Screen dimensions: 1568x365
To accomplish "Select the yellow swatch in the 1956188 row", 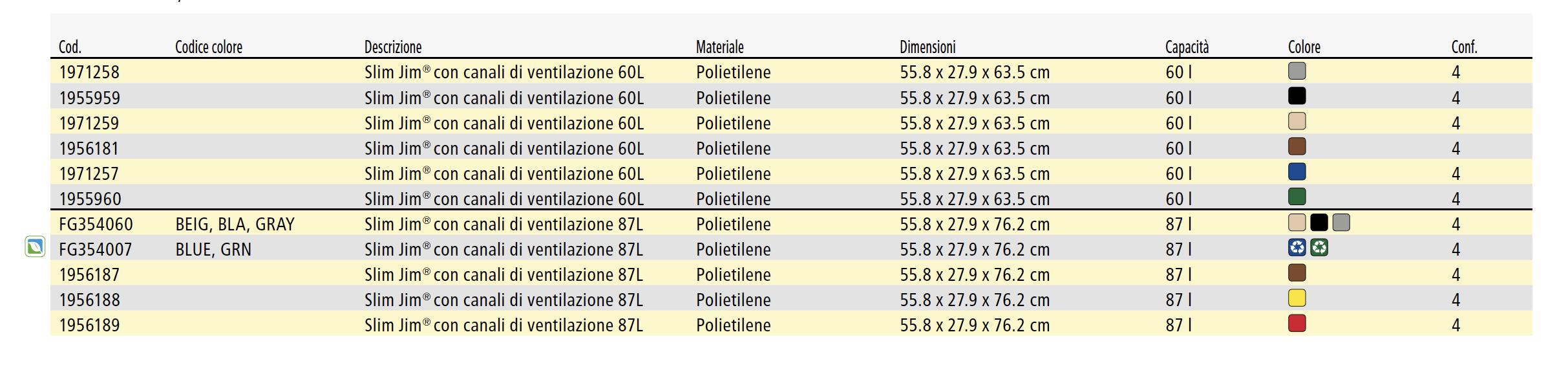I will click(1297, 298).
